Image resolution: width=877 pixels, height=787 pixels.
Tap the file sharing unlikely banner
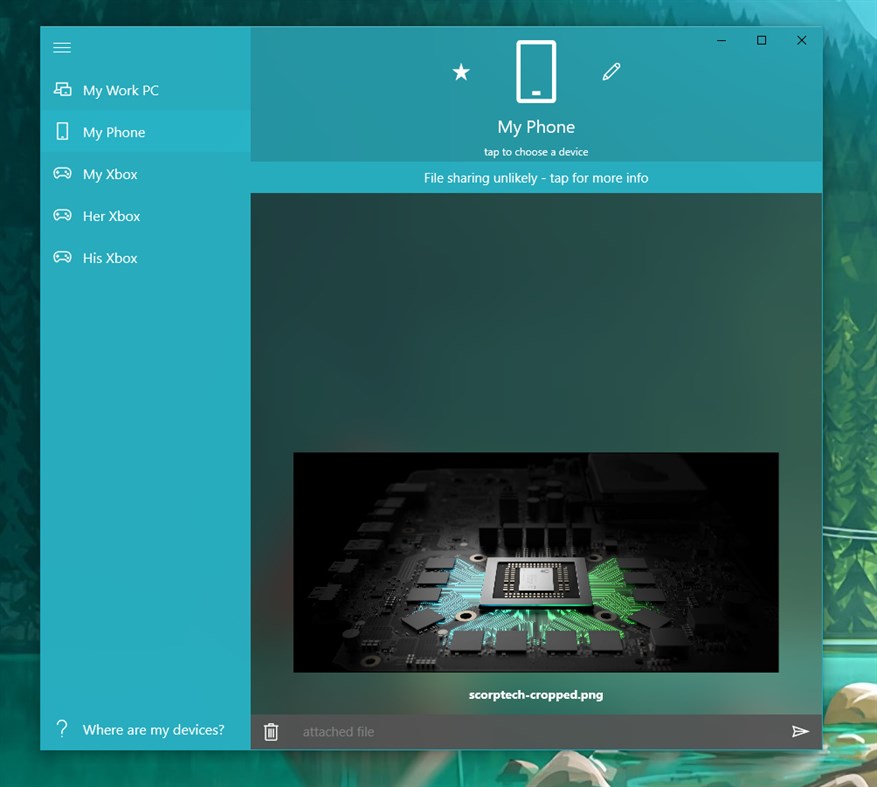click(x=536, y=177)
